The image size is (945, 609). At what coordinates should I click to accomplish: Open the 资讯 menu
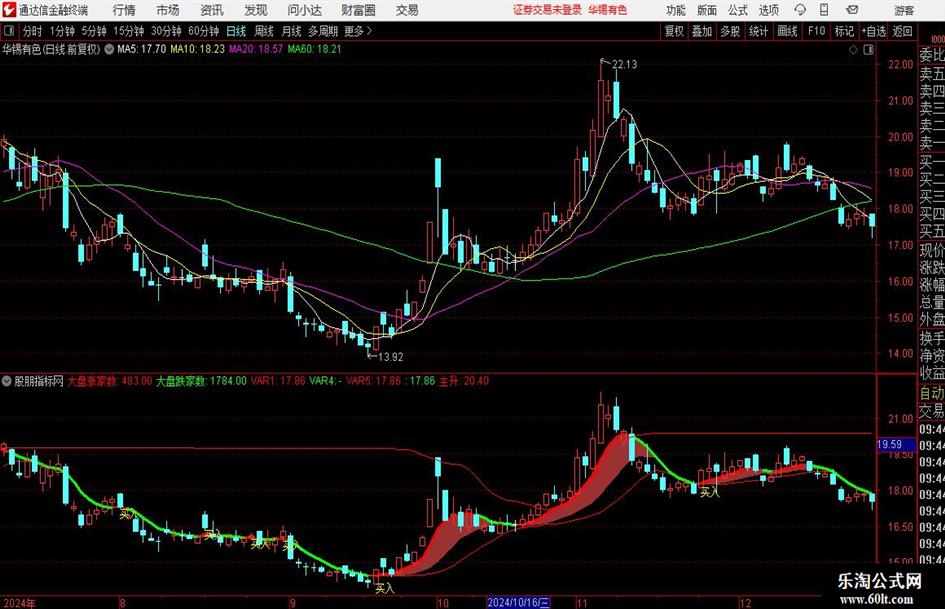coord(212,10)
